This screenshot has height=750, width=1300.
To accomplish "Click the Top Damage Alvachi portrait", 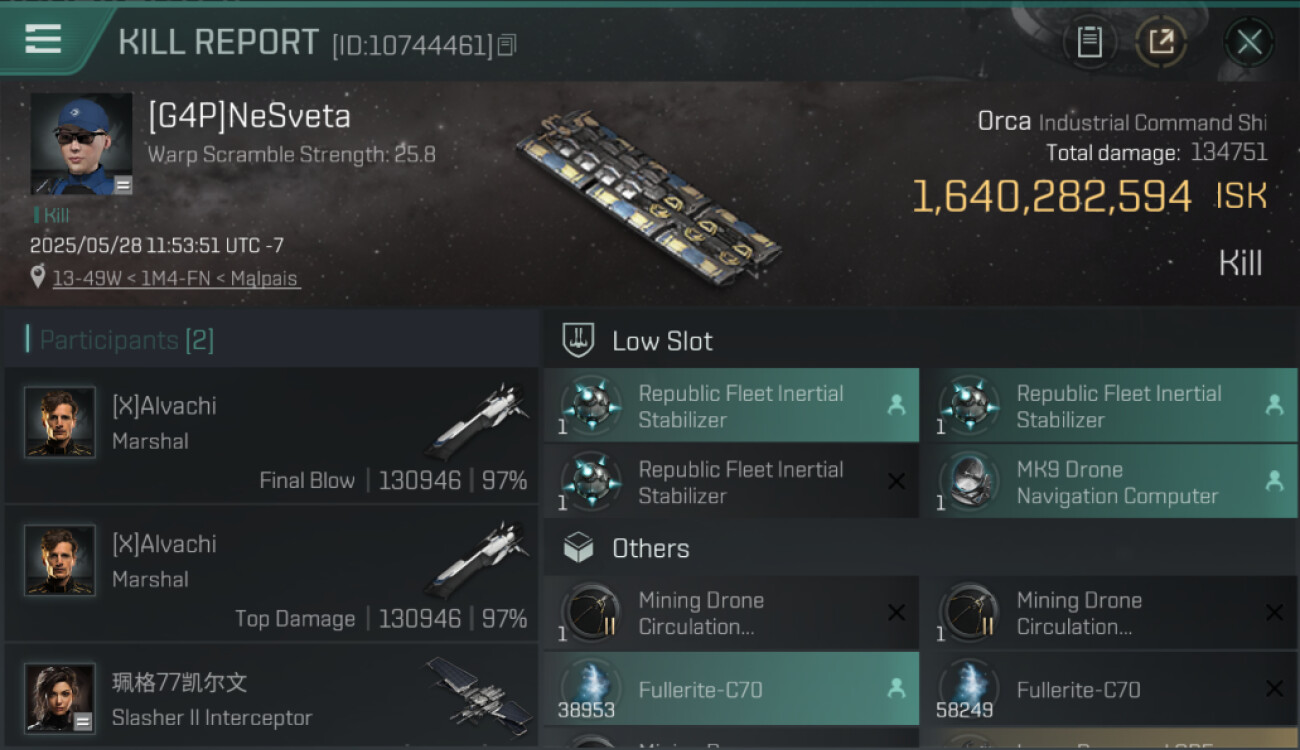I will (x=60, y=560).
